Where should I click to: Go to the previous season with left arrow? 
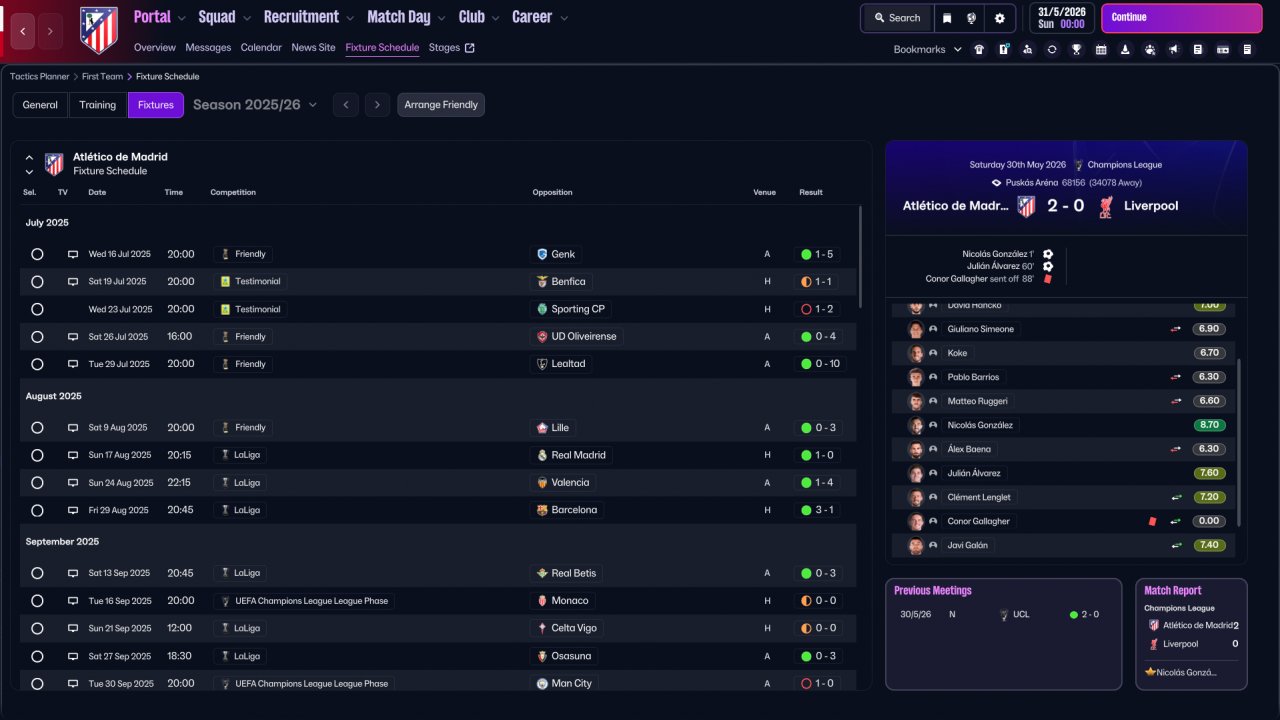click(345, 105)
